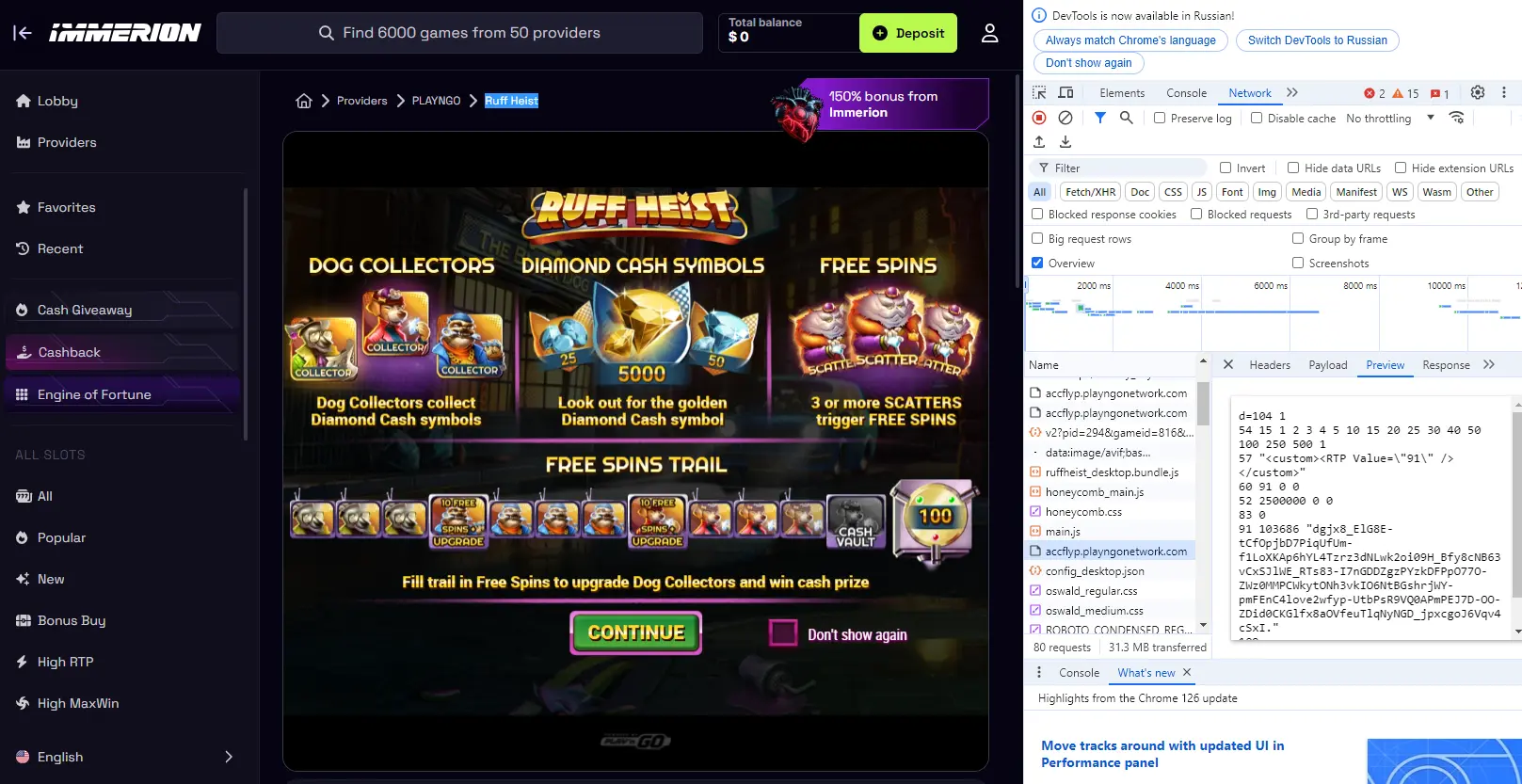
Task: Close the request details pane
Action: coord(1227,364)
